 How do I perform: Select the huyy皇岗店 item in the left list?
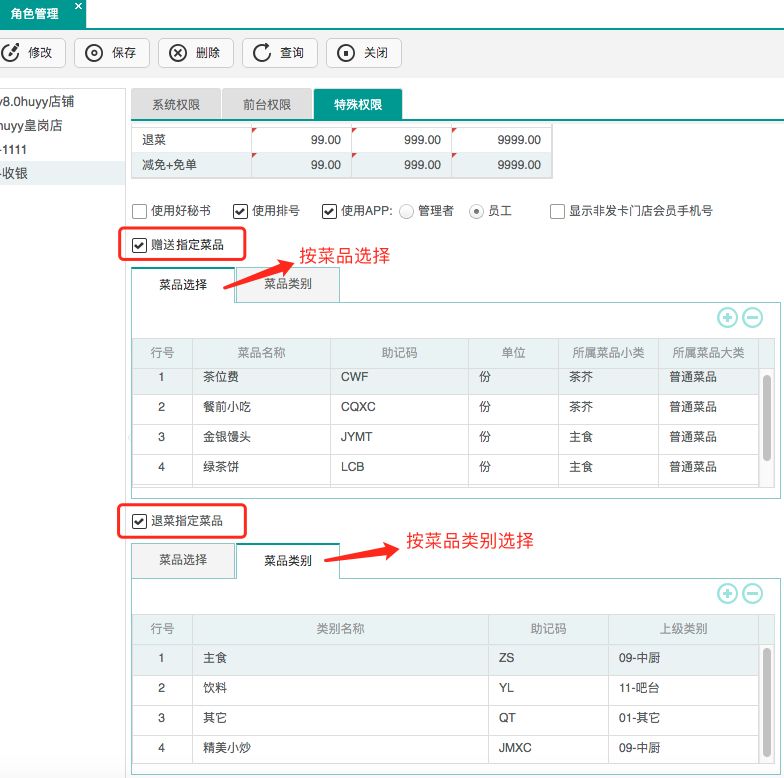click(62, 126)
